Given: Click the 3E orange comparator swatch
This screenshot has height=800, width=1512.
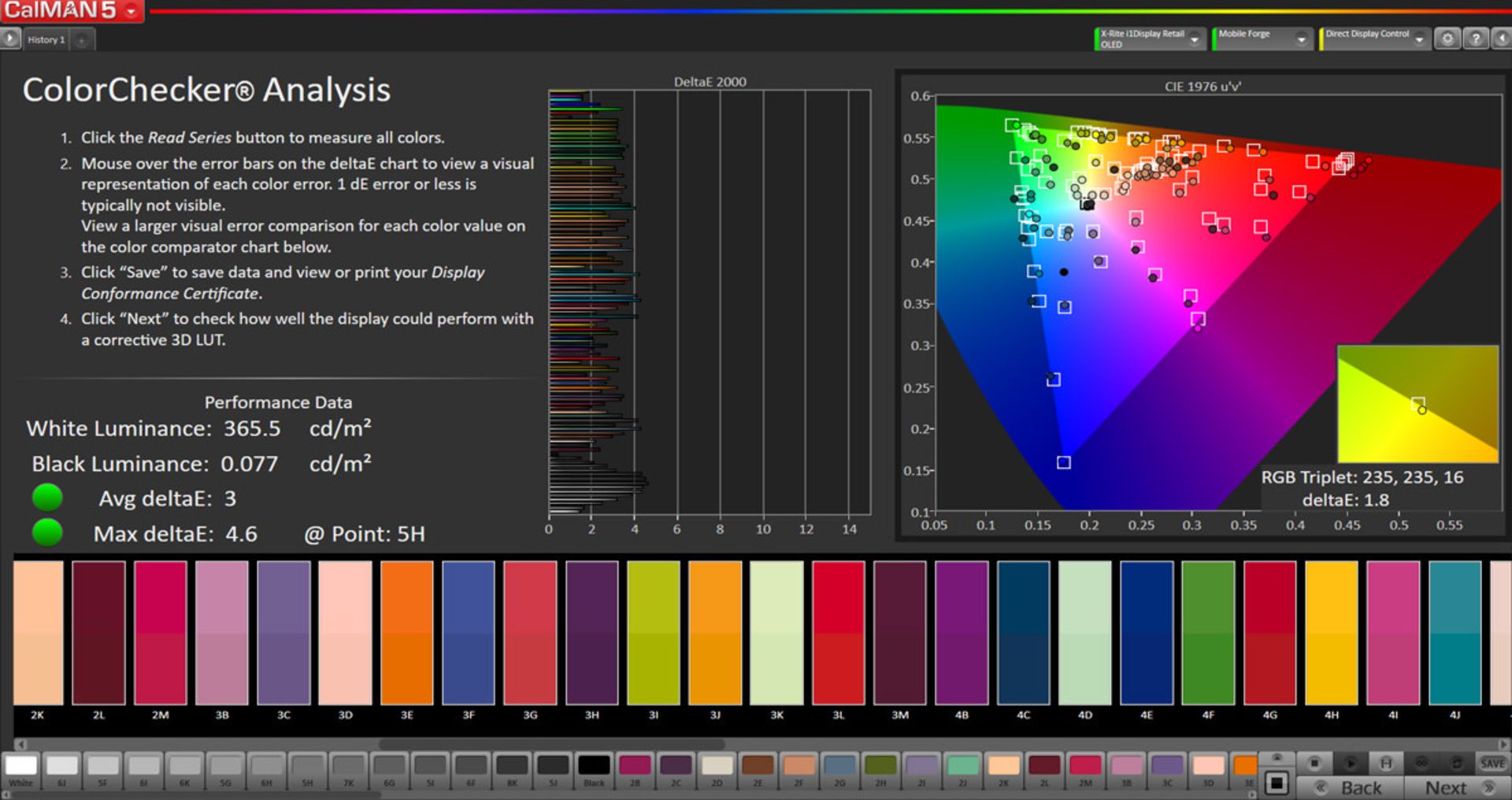Looking at the screenshot, I should point(406,632).
